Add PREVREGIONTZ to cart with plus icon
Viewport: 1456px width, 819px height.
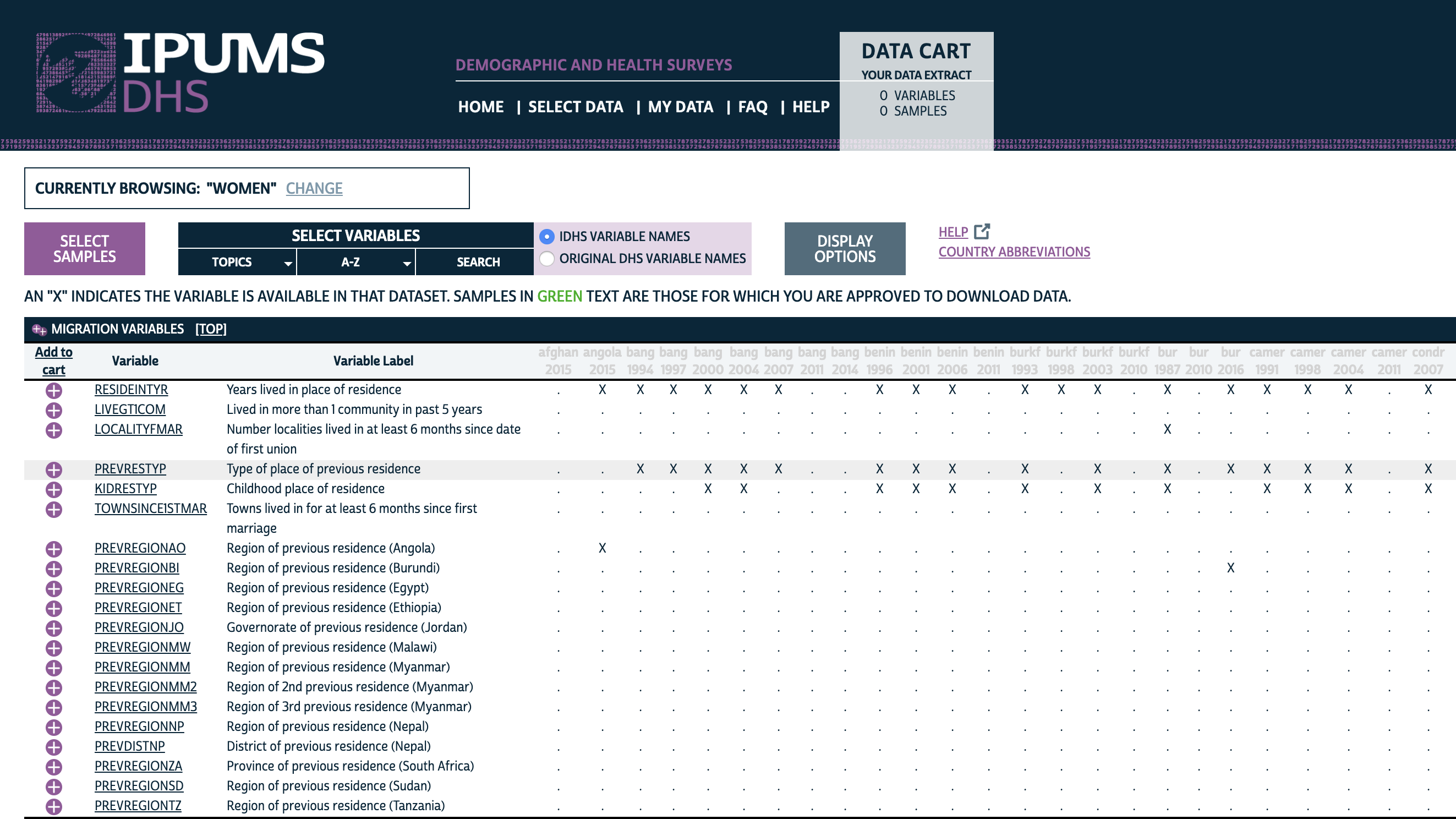pyautogui.click(x=54, y=806)
